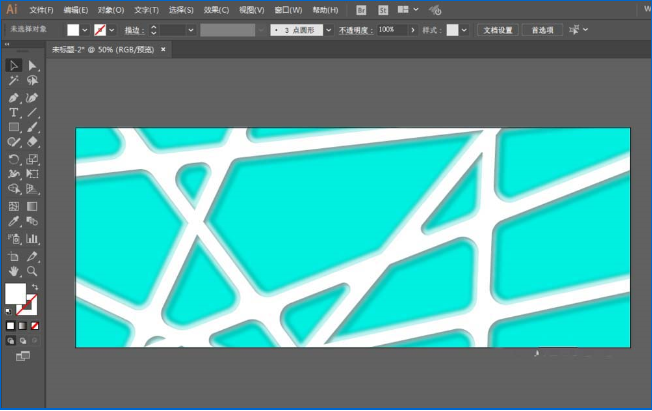Viewport: 652px width, 411px height.
Task: Select the Hand tool
Action: click(14, 271)
